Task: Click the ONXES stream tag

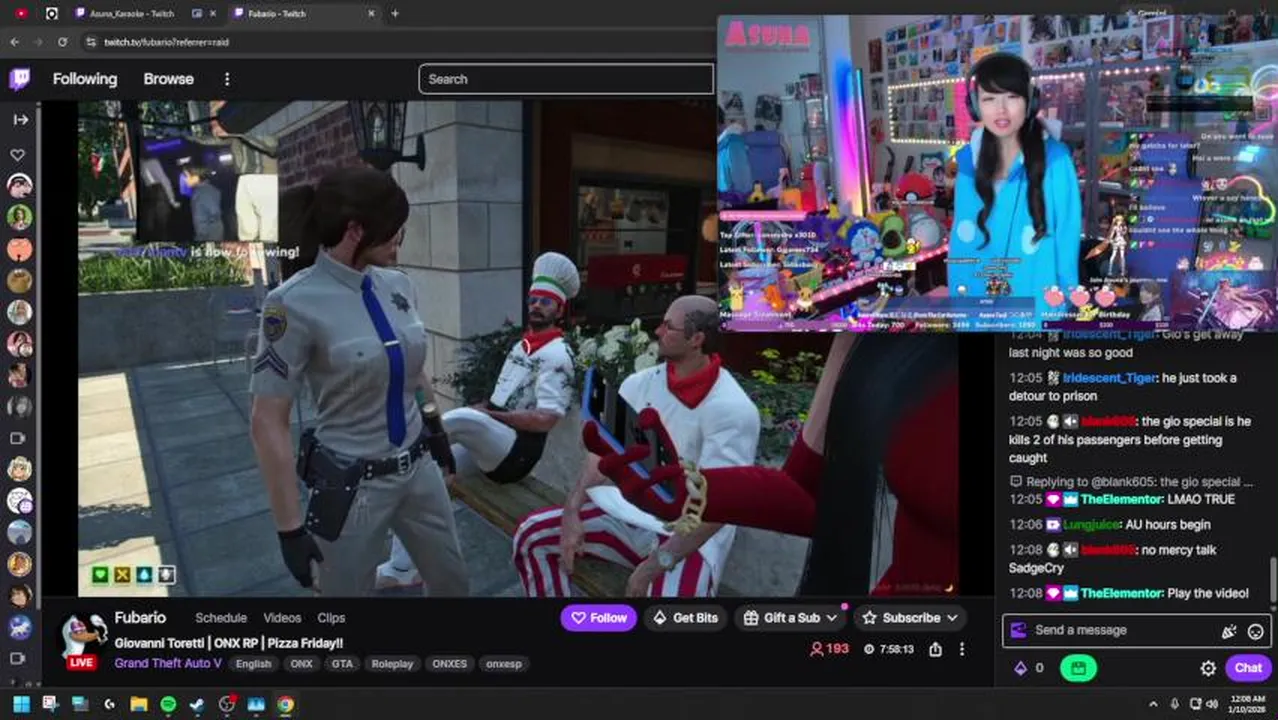Action: (449, 664)
